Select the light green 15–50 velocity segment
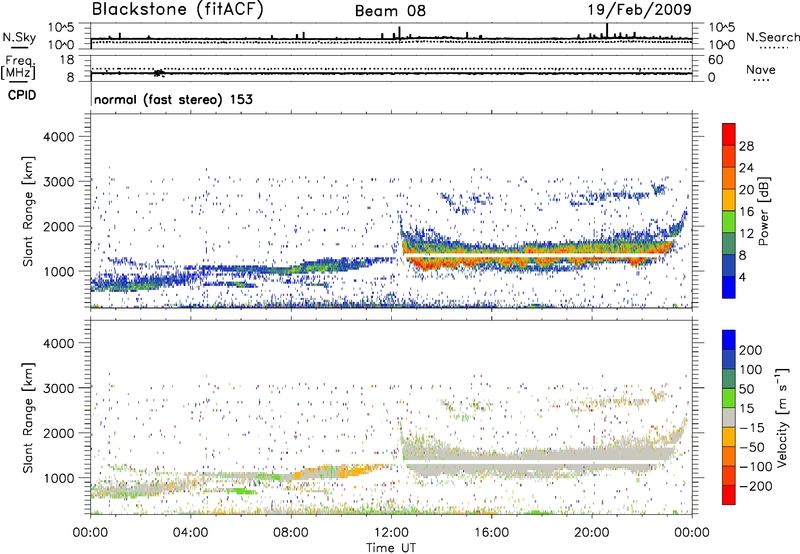 coord(729,398)
